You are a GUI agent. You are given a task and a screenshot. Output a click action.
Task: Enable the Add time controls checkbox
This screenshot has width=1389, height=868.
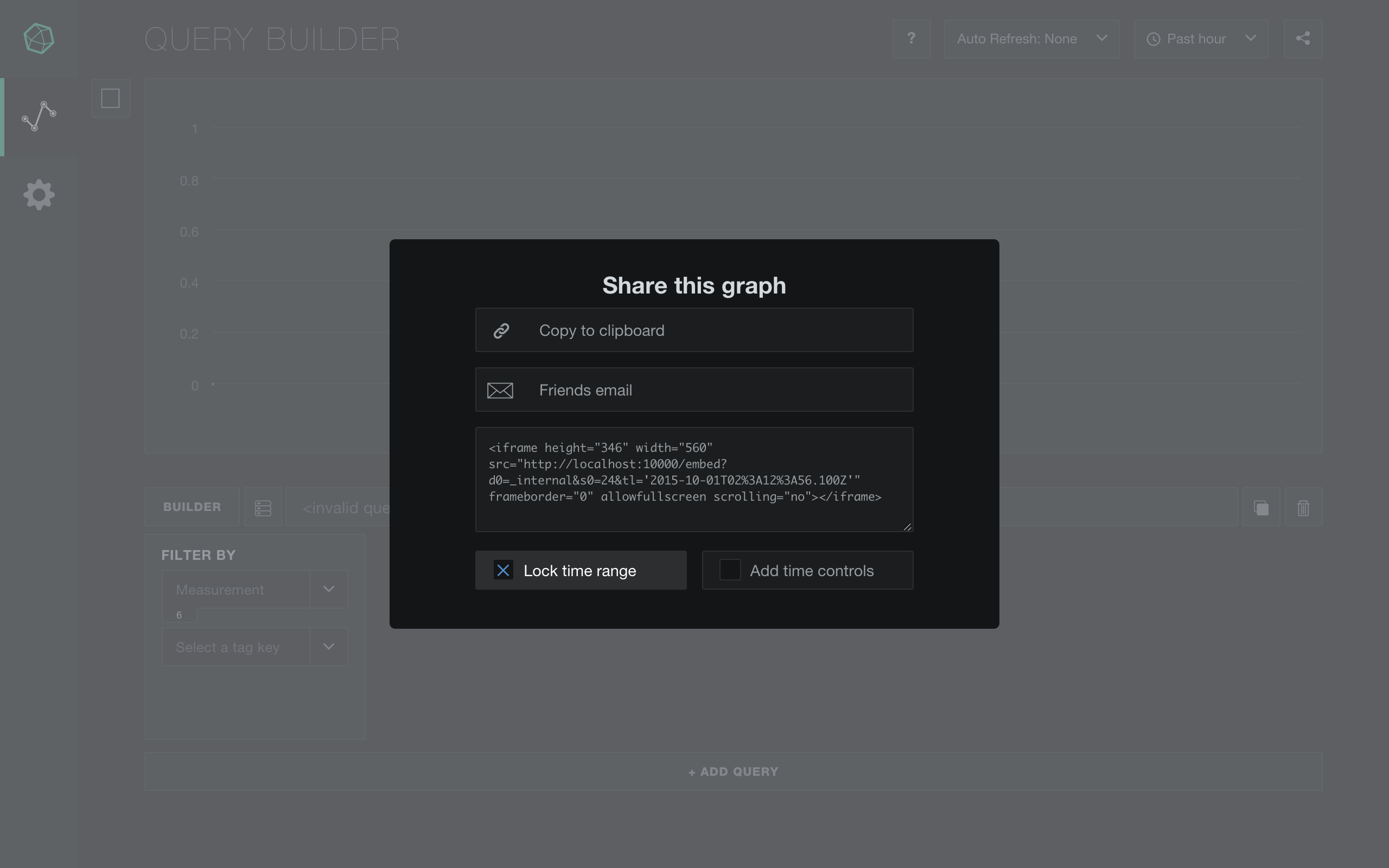(x=730, y=571)
